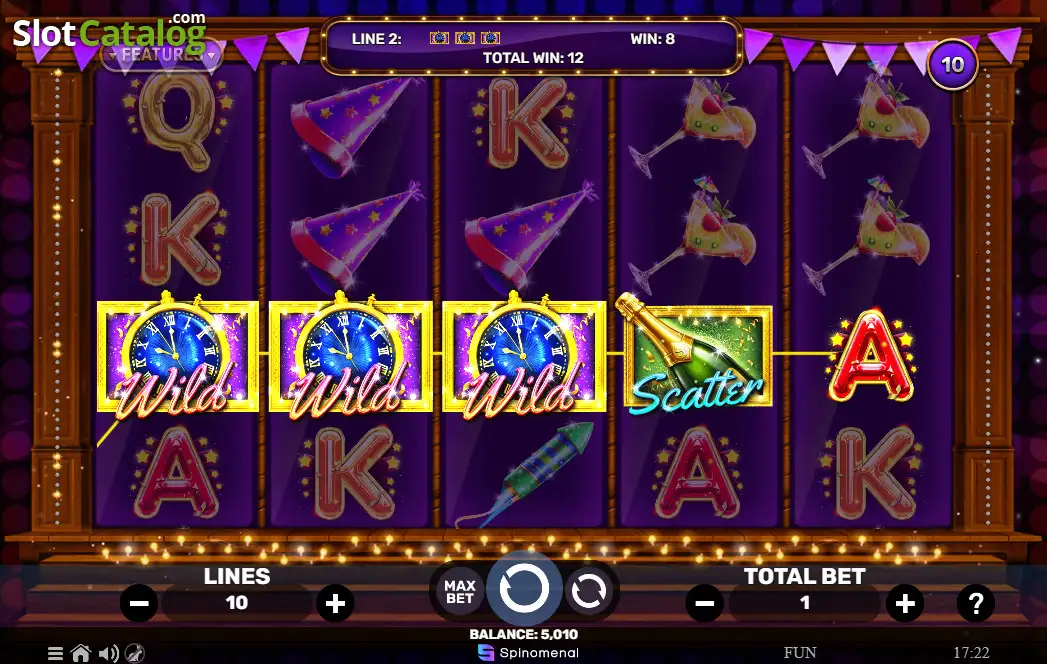Increase lines with plus button
The width and height of the screenshot is (1047, 664).
pyautogui.click(x=335, y=603)
